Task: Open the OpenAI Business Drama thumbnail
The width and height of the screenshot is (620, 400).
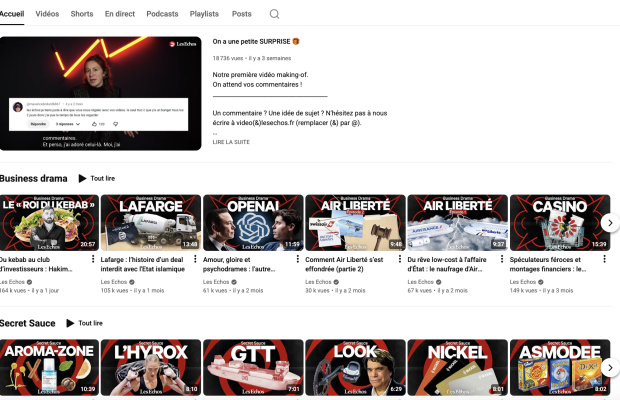Action: [x=252, y=222]
